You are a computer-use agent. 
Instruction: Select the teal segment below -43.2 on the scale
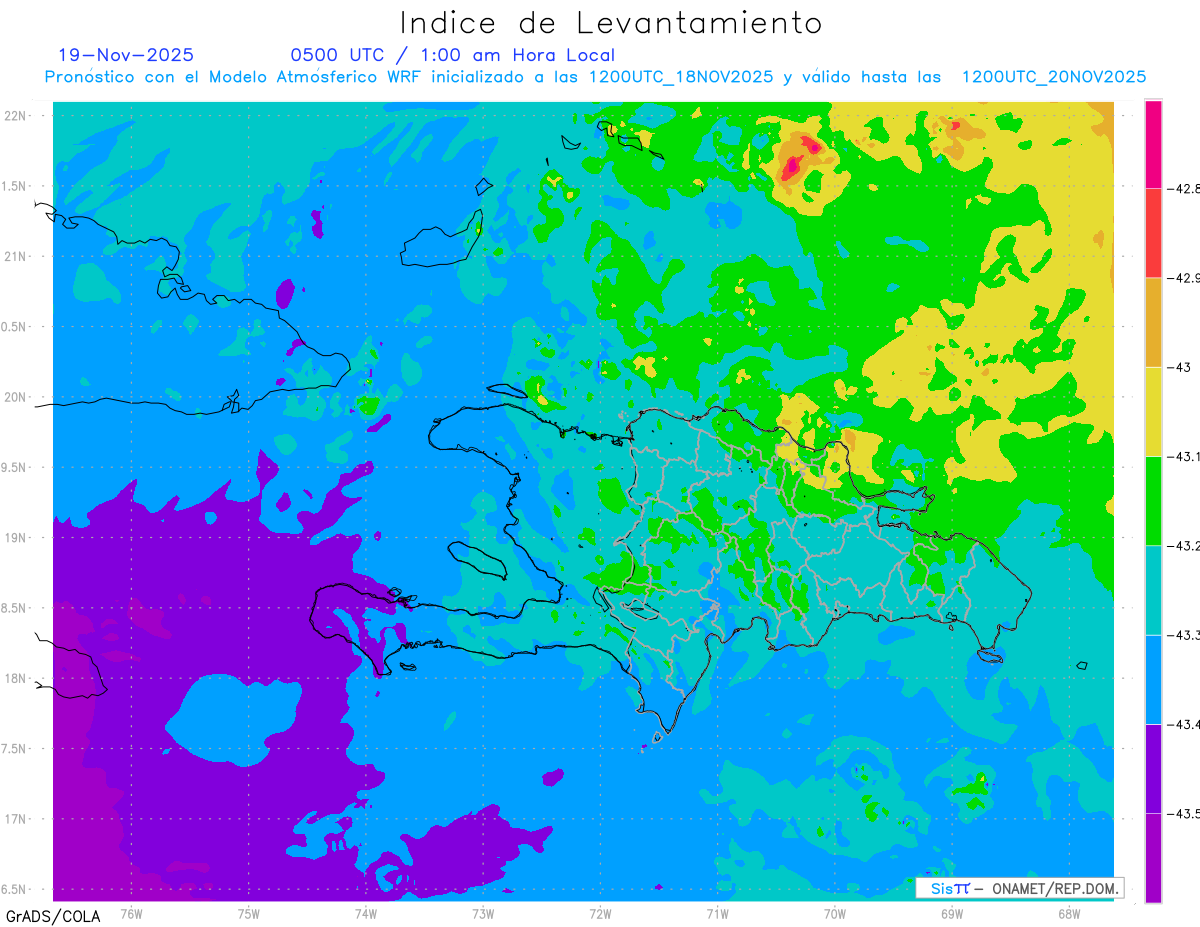(1153, 590)
